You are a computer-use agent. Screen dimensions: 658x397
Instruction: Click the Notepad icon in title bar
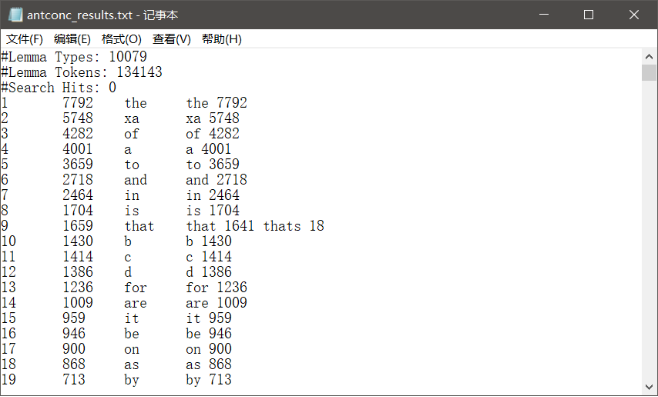click(16, 15)
